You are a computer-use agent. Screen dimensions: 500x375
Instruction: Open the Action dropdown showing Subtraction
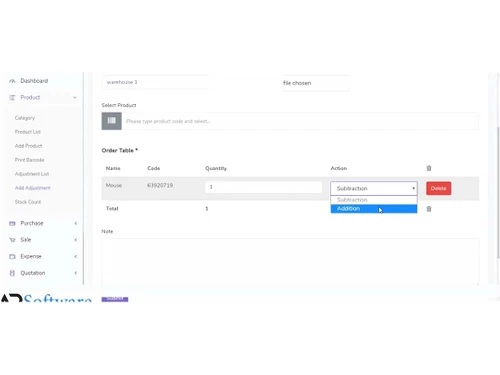374,188
